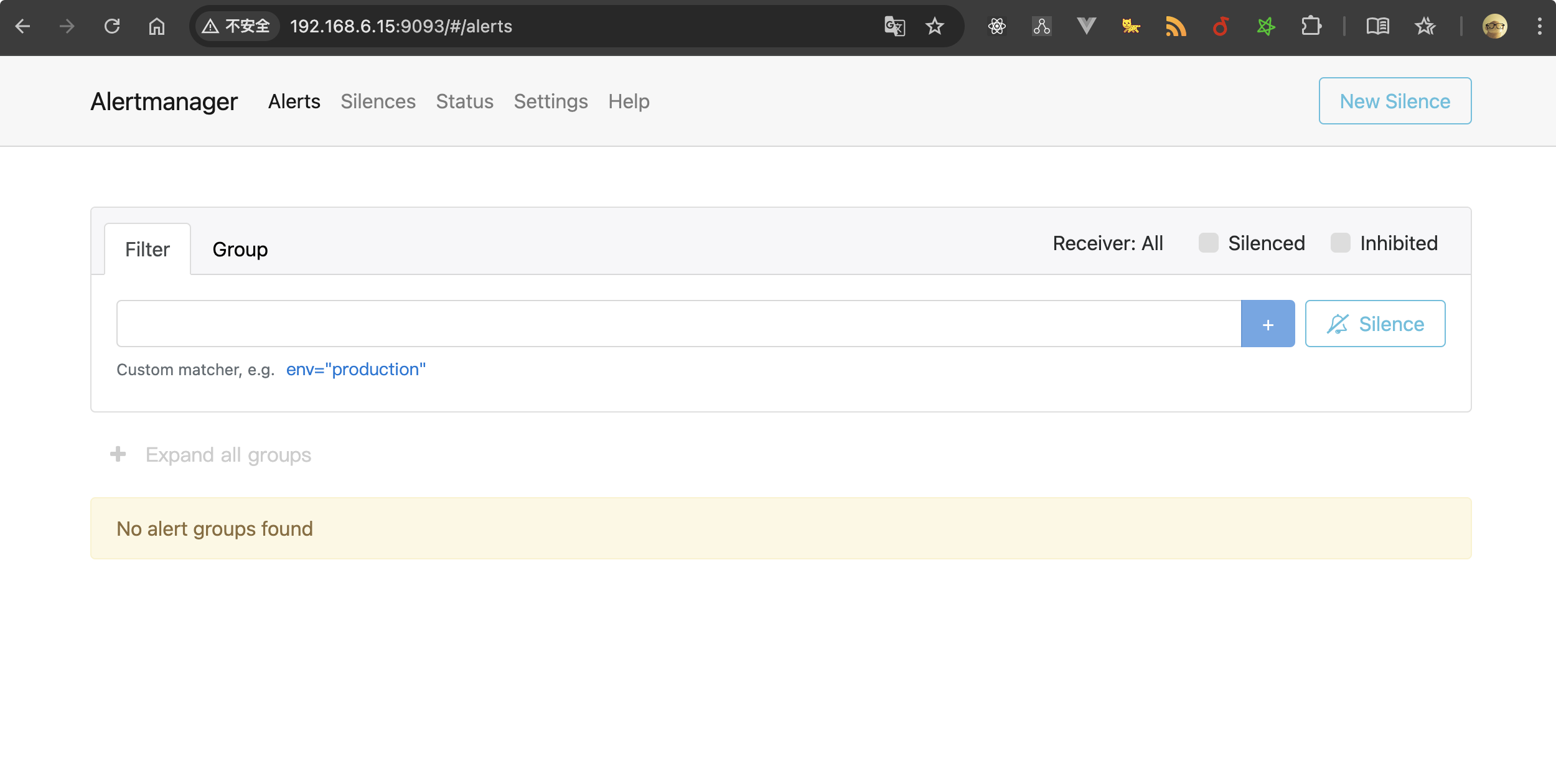
Task: Open the user profile avatar
Action: click(x=1495, y=26)
